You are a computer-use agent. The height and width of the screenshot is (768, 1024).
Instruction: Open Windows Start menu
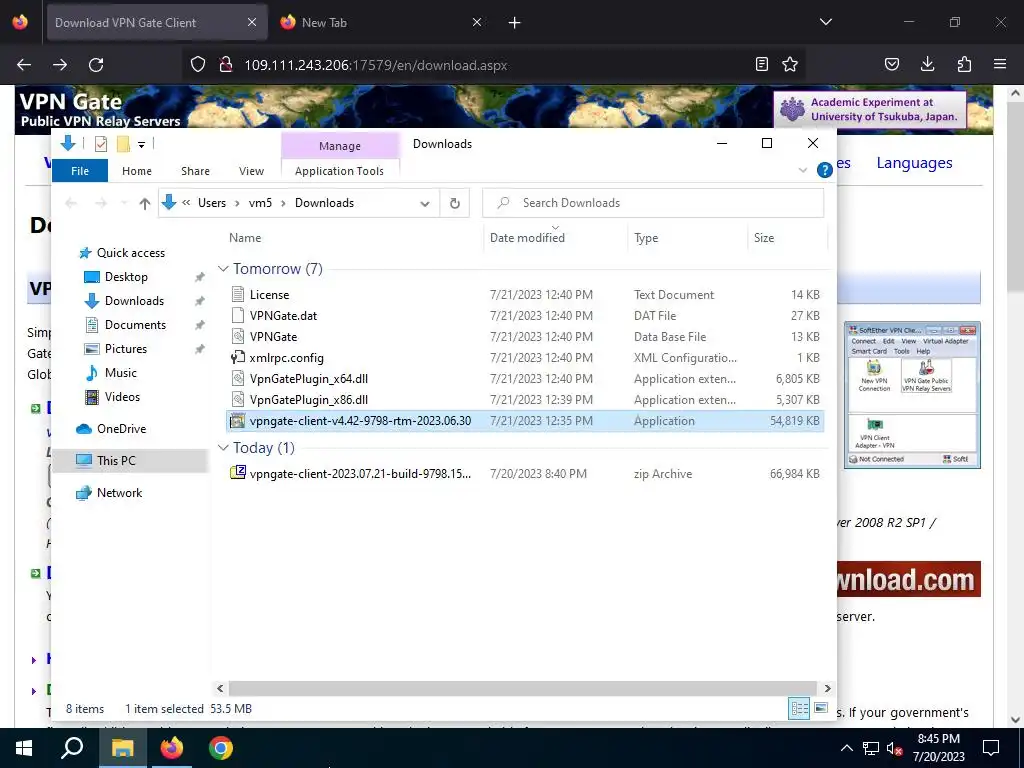coord(24,748)
